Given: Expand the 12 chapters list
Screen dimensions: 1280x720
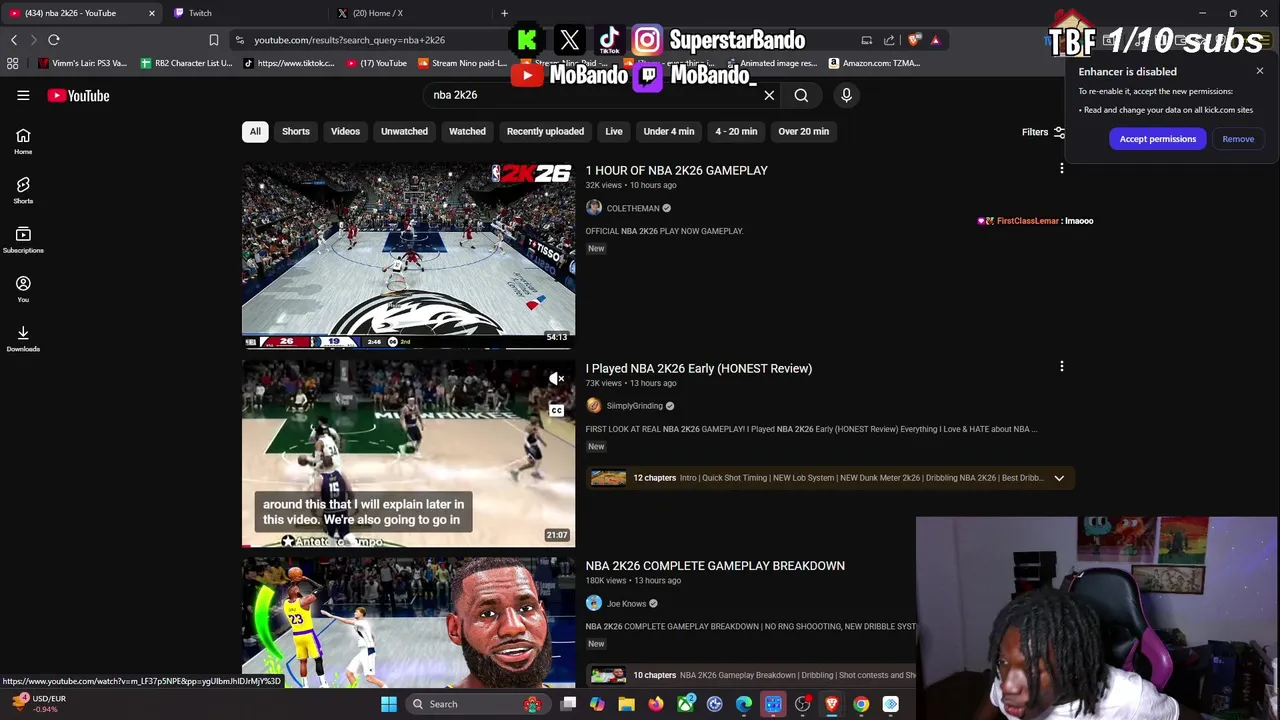Looking at the screenshot, I should (x=1059, y=478).
